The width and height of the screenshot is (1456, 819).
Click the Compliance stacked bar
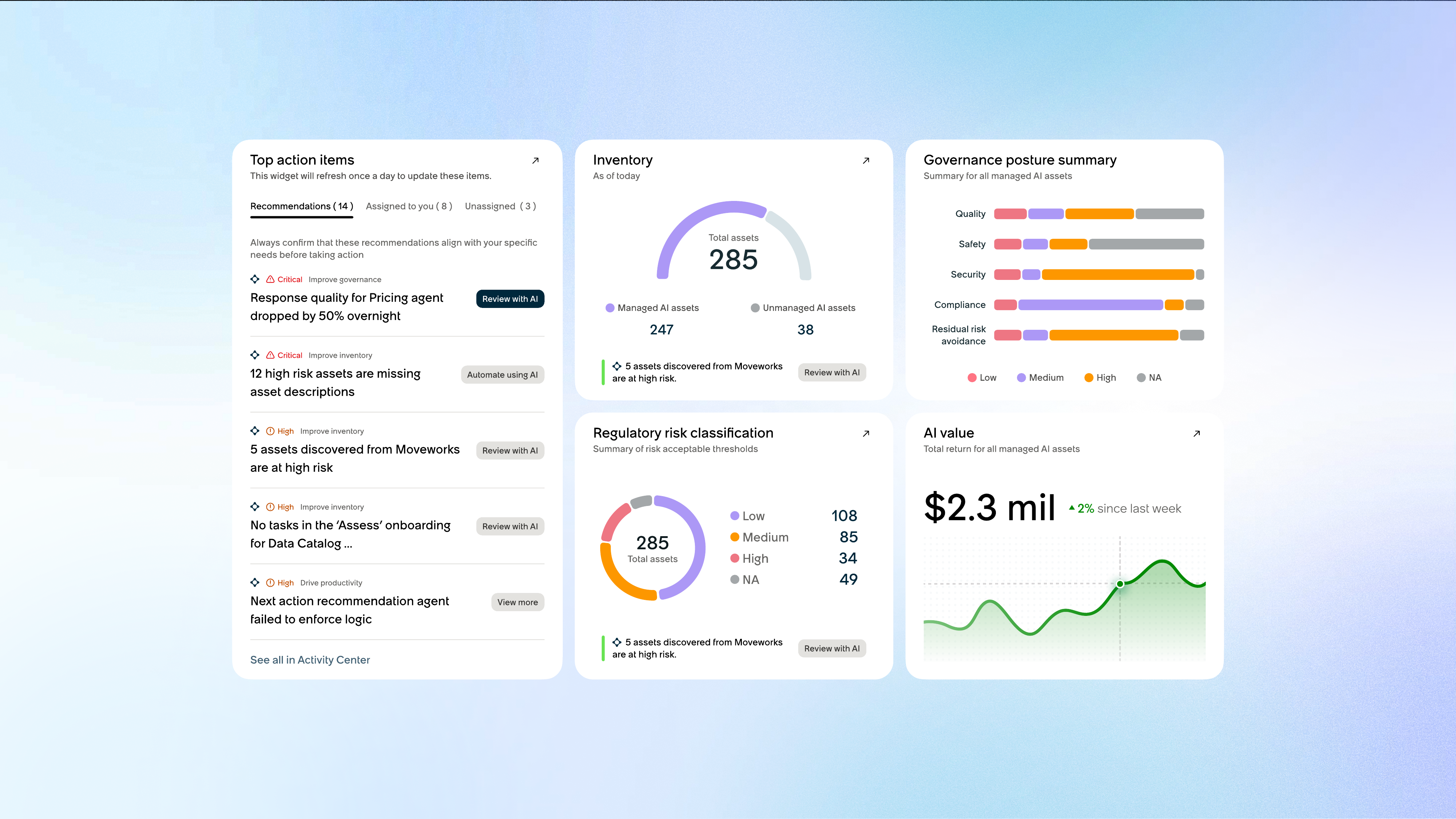pos(1099,305)
